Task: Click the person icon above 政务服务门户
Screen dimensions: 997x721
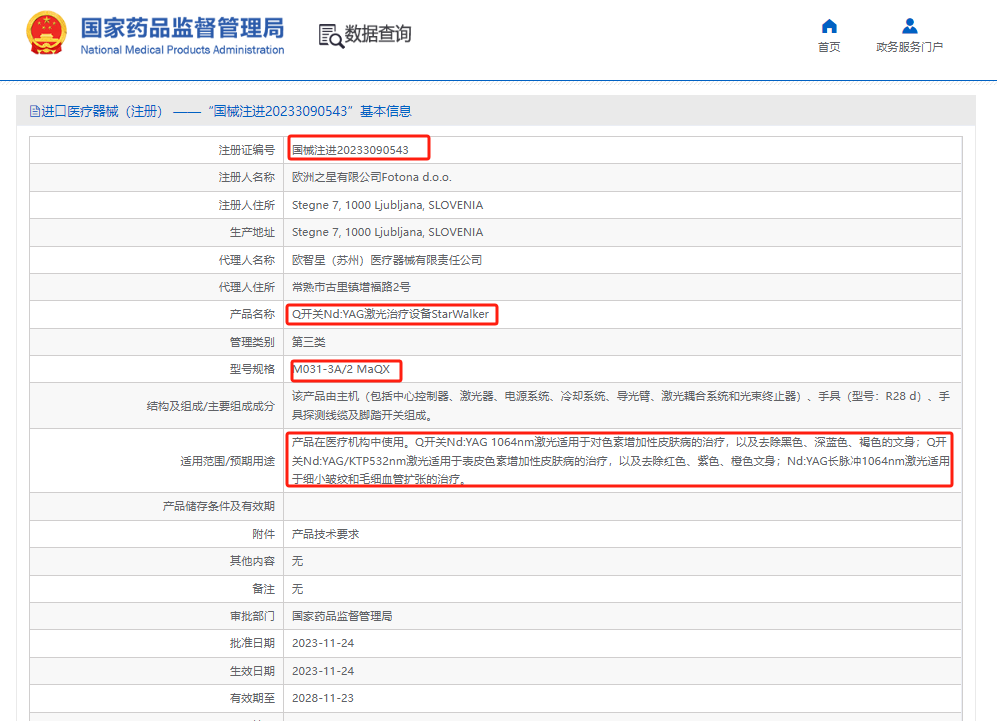Action: pos(909,26)
